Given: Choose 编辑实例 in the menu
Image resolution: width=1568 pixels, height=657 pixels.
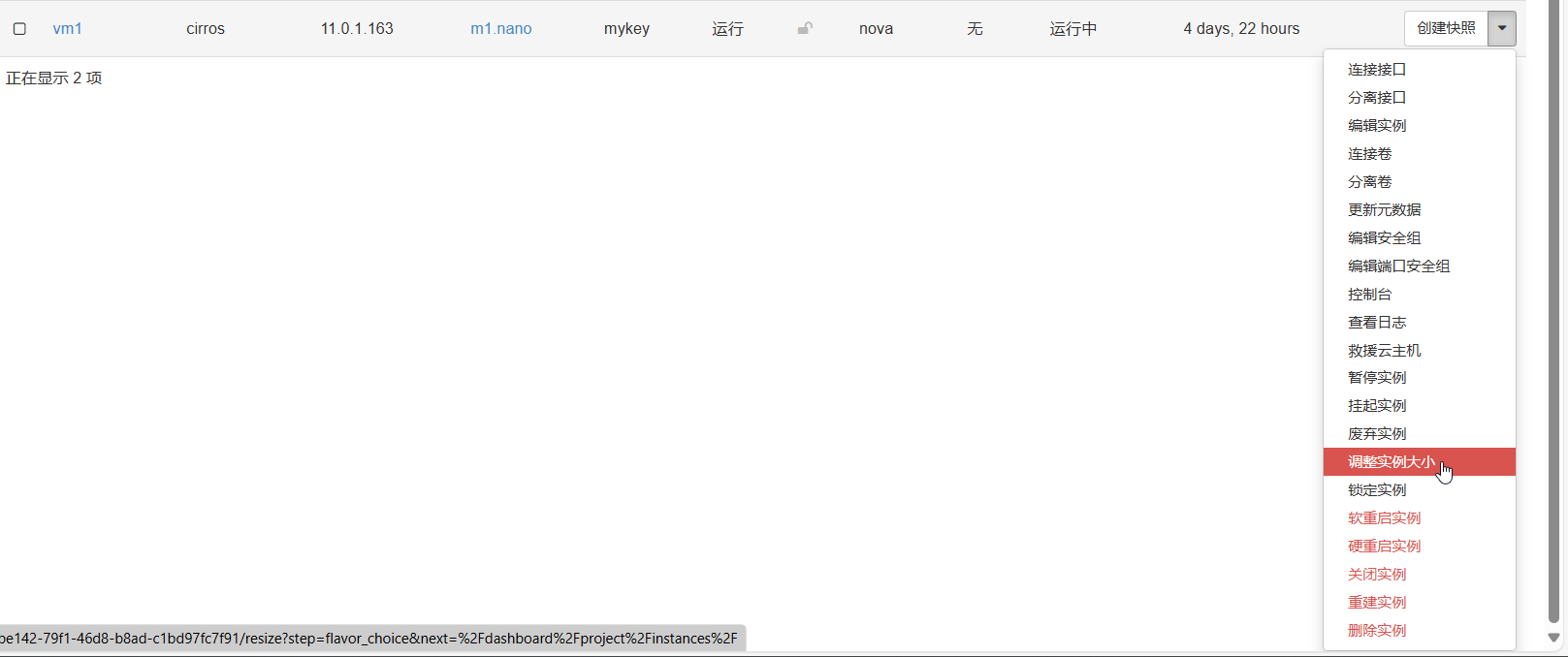Looking at the screenshot, I should (1419, 126).
